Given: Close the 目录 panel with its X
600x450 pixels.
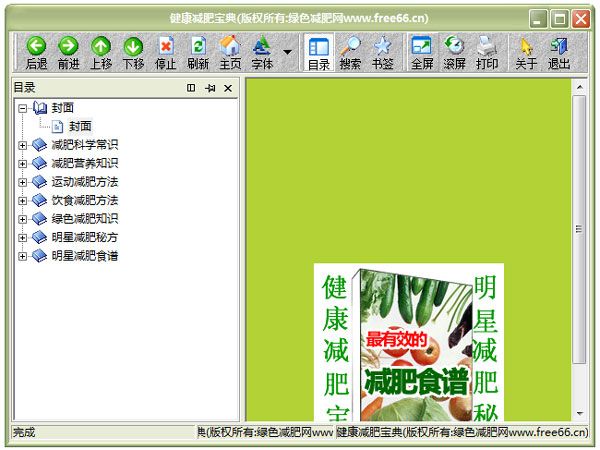Looking at the screenshot, I should [228, 88].
